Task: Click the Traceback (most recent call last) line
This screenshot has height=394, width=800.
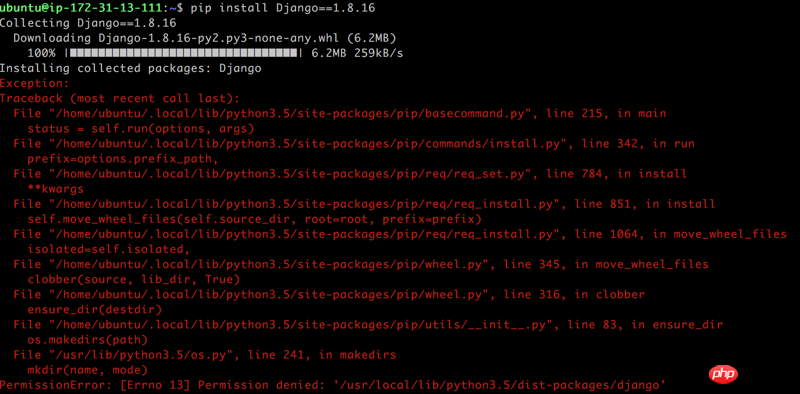Action: [119, 98]
